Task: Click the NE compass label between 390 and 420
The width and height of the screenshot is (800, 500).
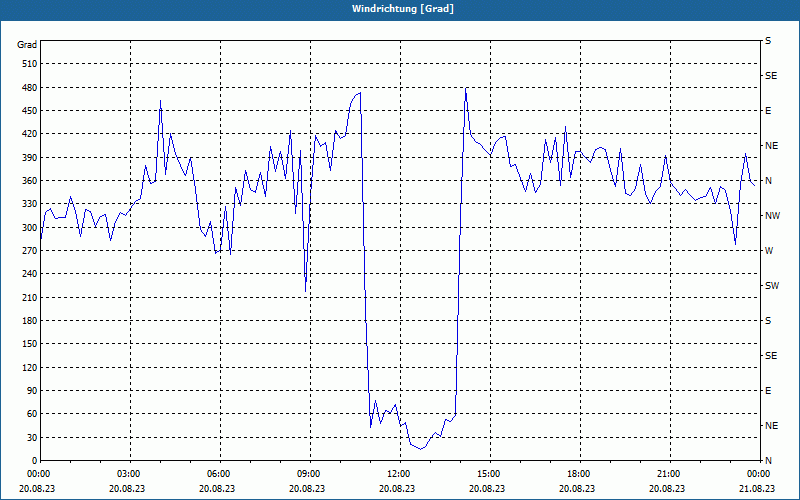Action: click(771, 146)
